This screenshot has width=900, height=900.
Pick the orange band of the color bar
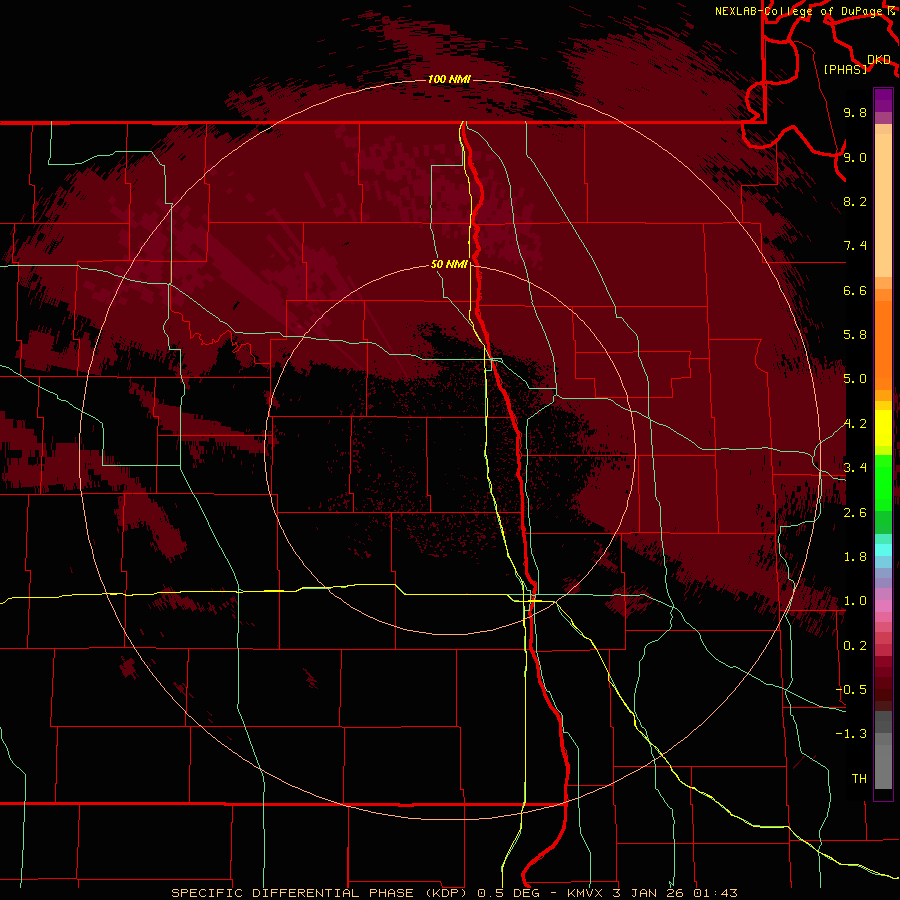pyautogui.click(x=883, y=346)
